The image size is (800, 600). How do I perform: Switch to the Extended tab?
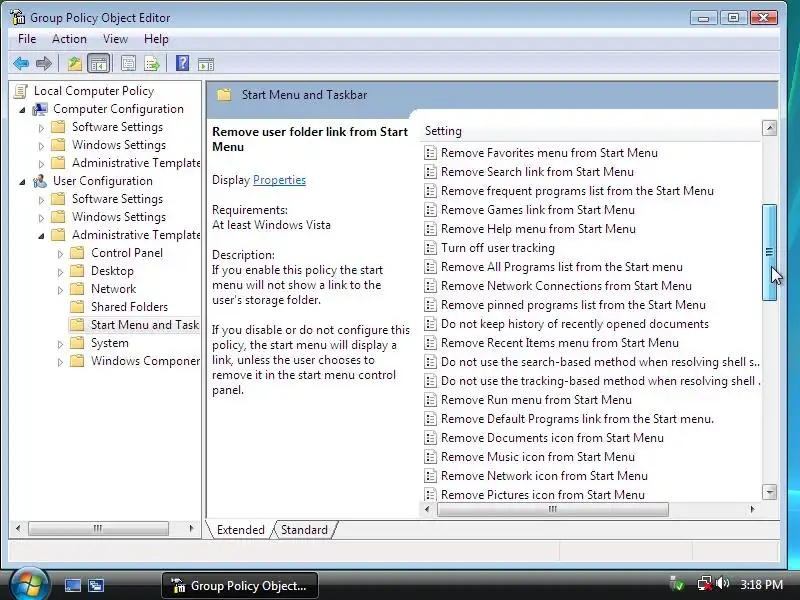[240, 530]
